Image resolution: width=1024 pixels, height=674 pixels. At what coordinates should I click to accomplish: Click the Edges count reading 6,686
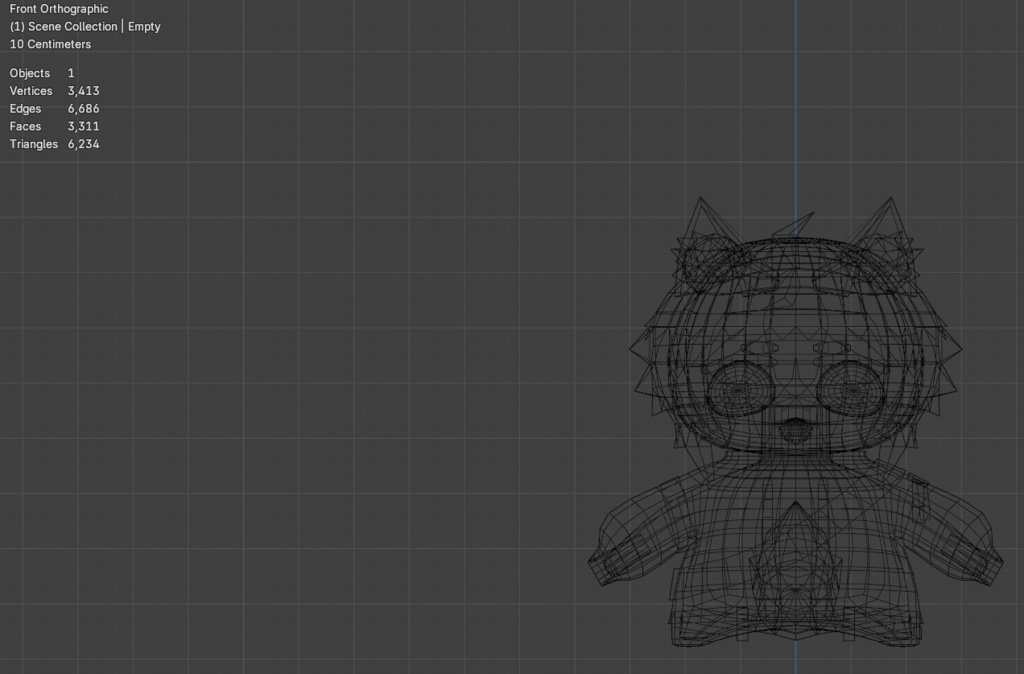pyautogui.click(x=85, y=108)
